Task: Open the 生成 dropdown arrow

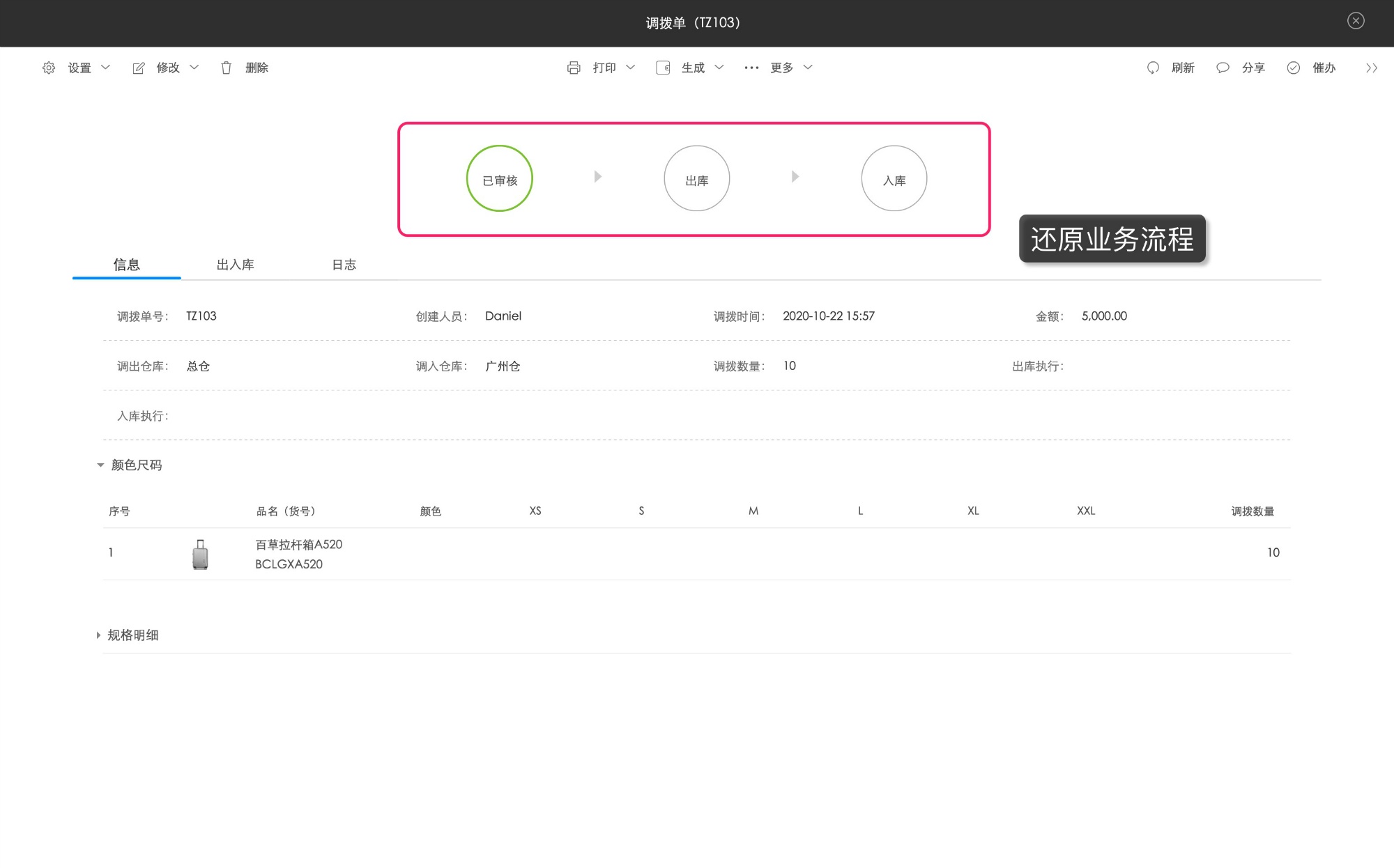Action: click(719, 68)
